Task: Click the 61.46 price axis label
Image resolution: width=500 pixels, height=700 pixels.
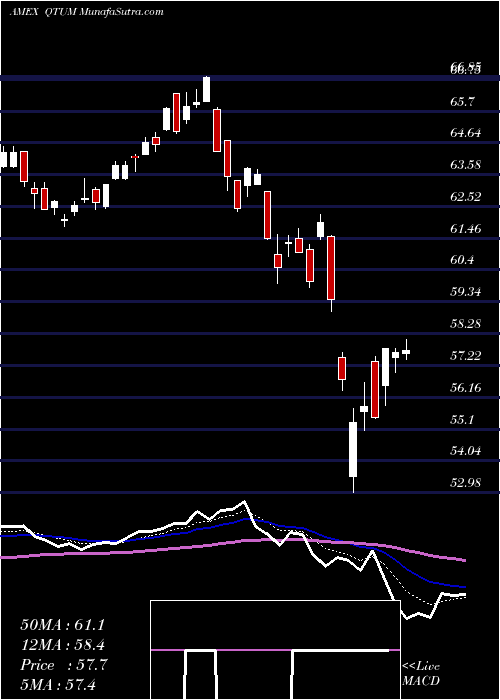Action: [x=467, y=229]
